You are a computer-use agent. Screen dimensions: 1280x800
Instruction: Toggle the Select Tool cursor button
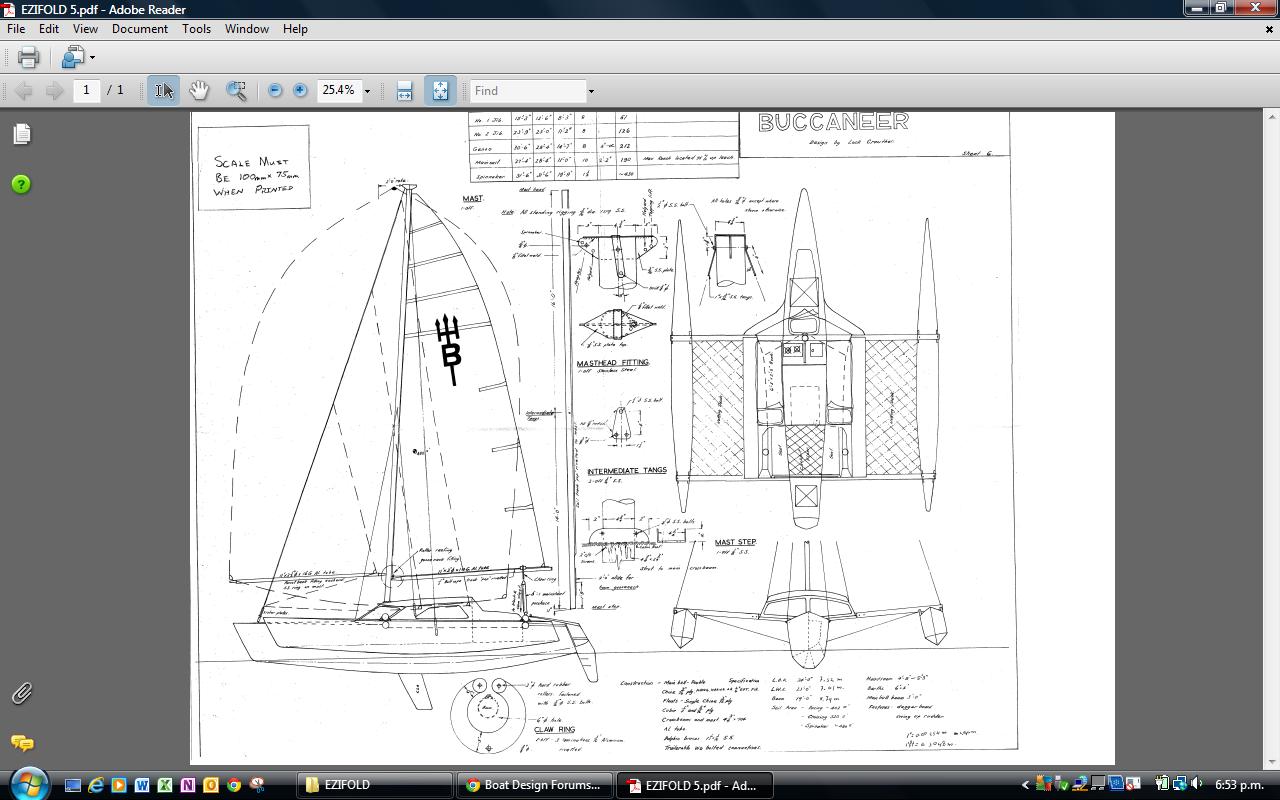(x=163, y=90)
